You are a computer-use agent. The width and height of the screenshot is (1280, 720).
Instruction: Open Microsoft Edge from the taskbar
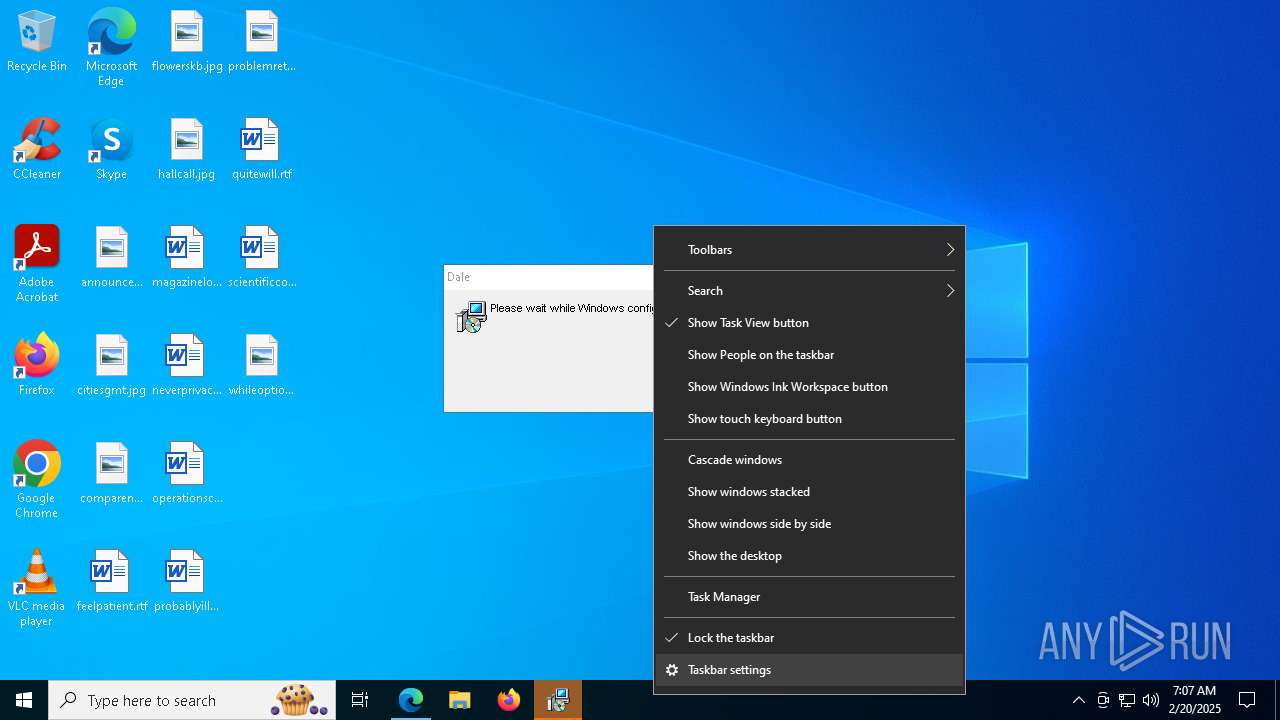tap(411, 700)
